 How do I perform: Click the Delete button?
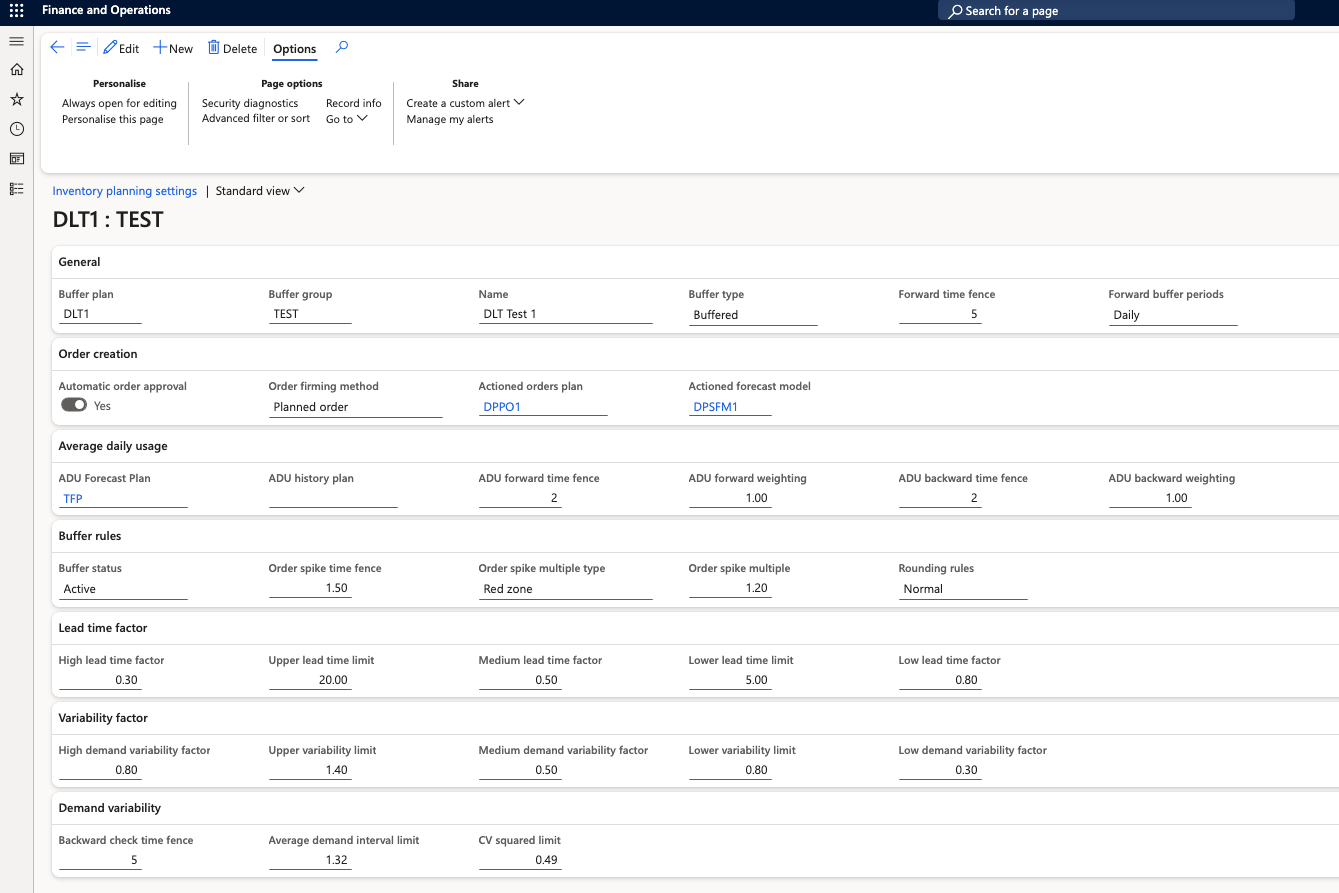click(232, 48)
